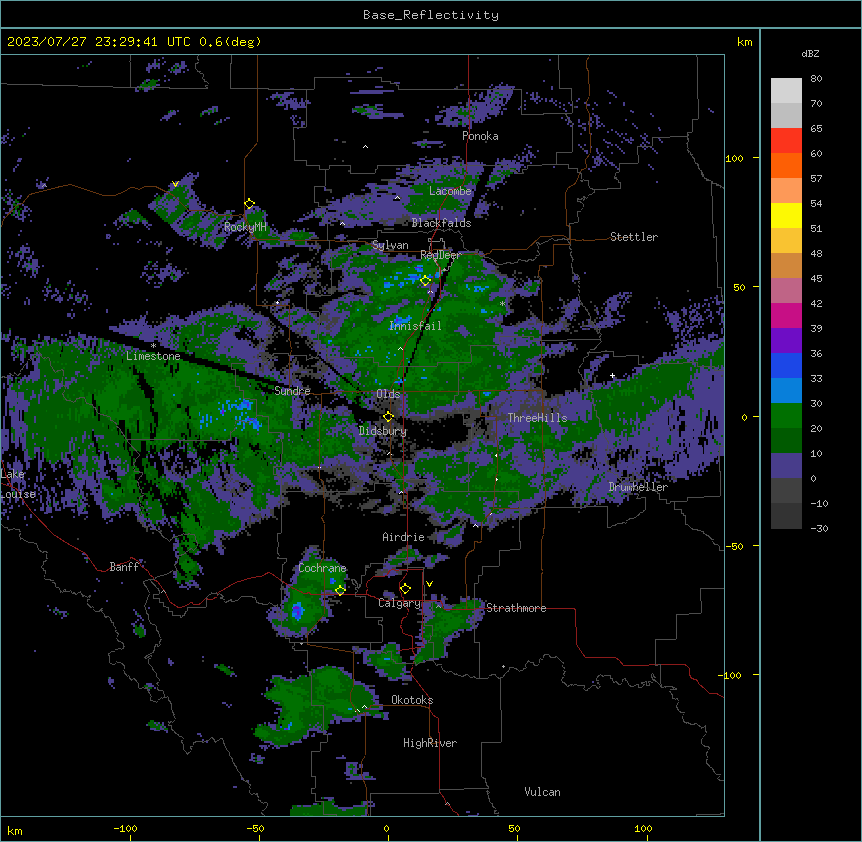Click the ThreeHills city label
The height and width of the screenshot is (842, 862).
pos(537,417)
